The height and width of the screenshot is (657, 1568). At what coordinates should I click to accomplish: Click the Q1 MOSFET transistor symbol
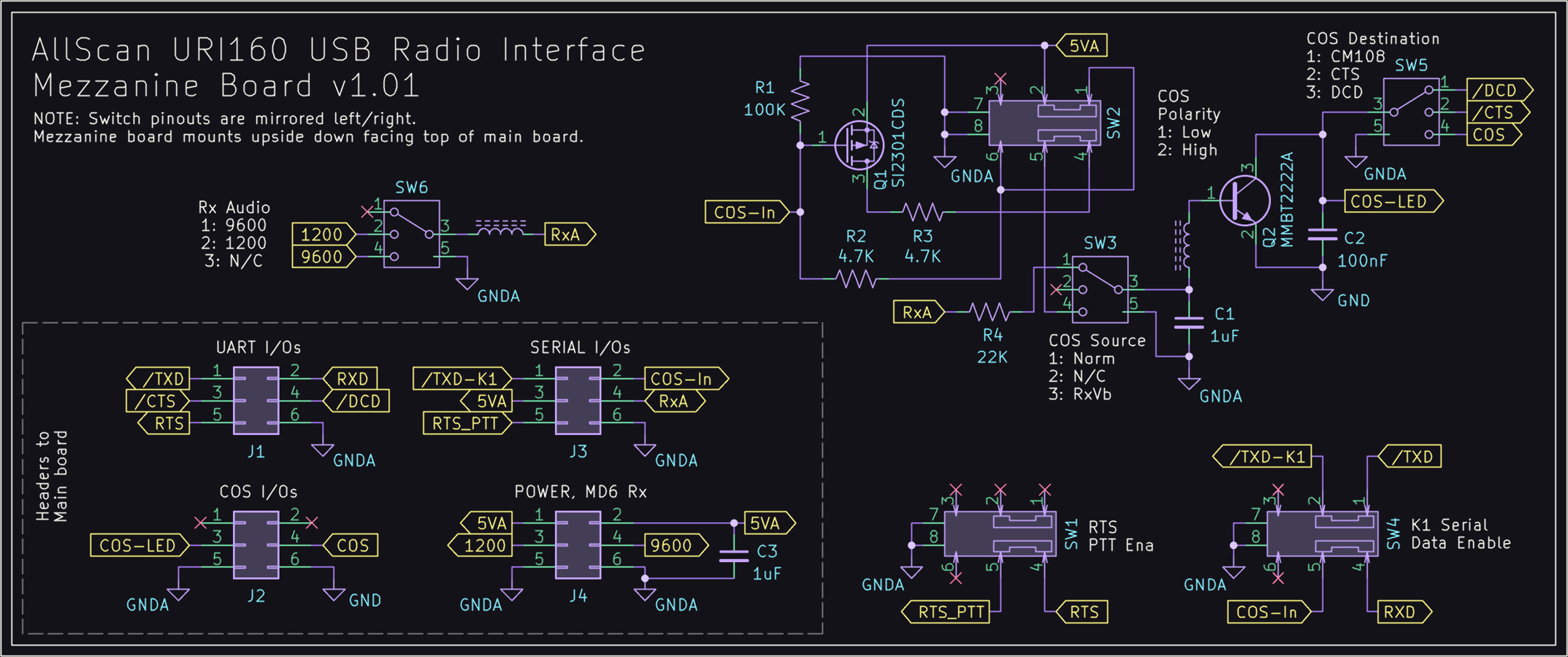(x=859, y=145)
